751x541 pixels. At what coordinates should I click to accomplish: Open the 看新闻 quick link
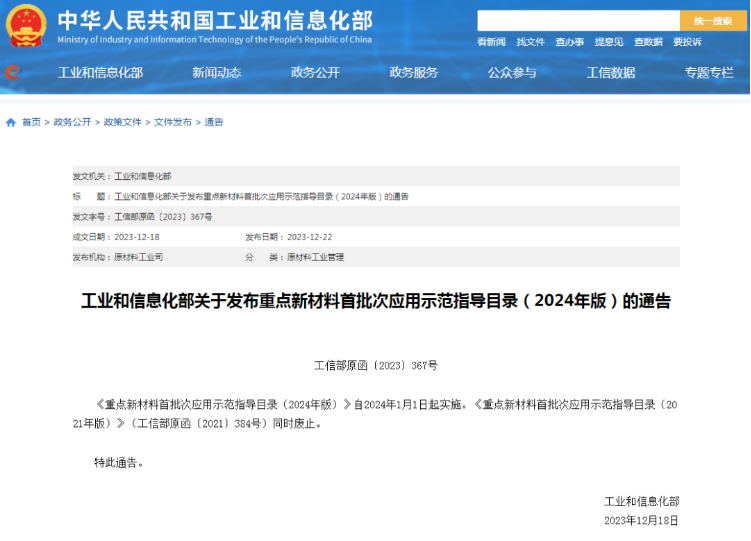click(x=491, y=42)
